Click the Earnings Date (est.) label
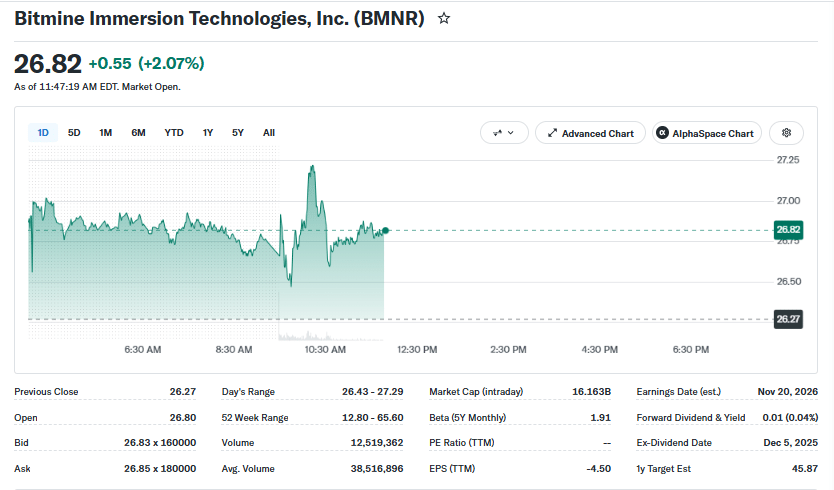Screen dimensions: 834x490 pyautogui.click(x=679, y=392)
